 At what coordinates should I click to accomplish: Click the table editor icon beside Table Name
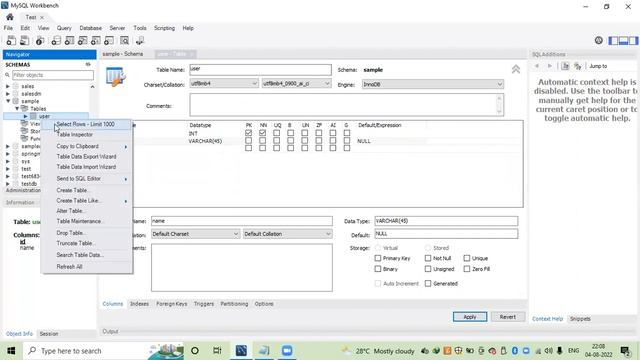116,77
